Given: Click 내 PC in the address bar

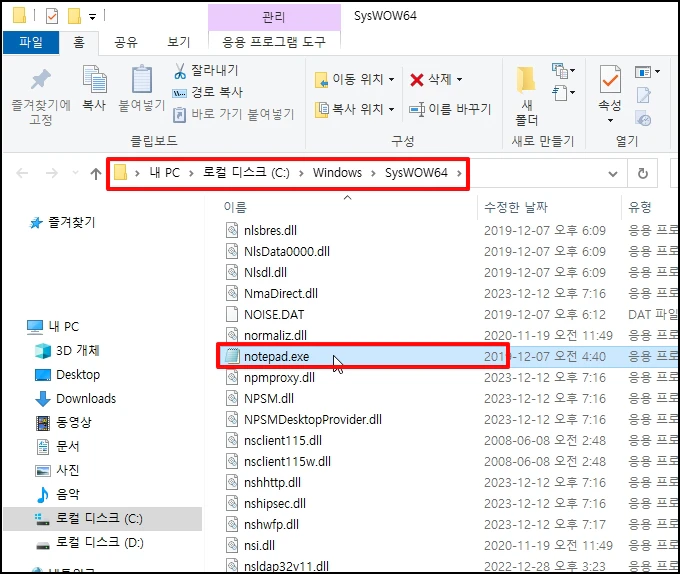Looking at the screenshot, I should [x=164, y=173].
